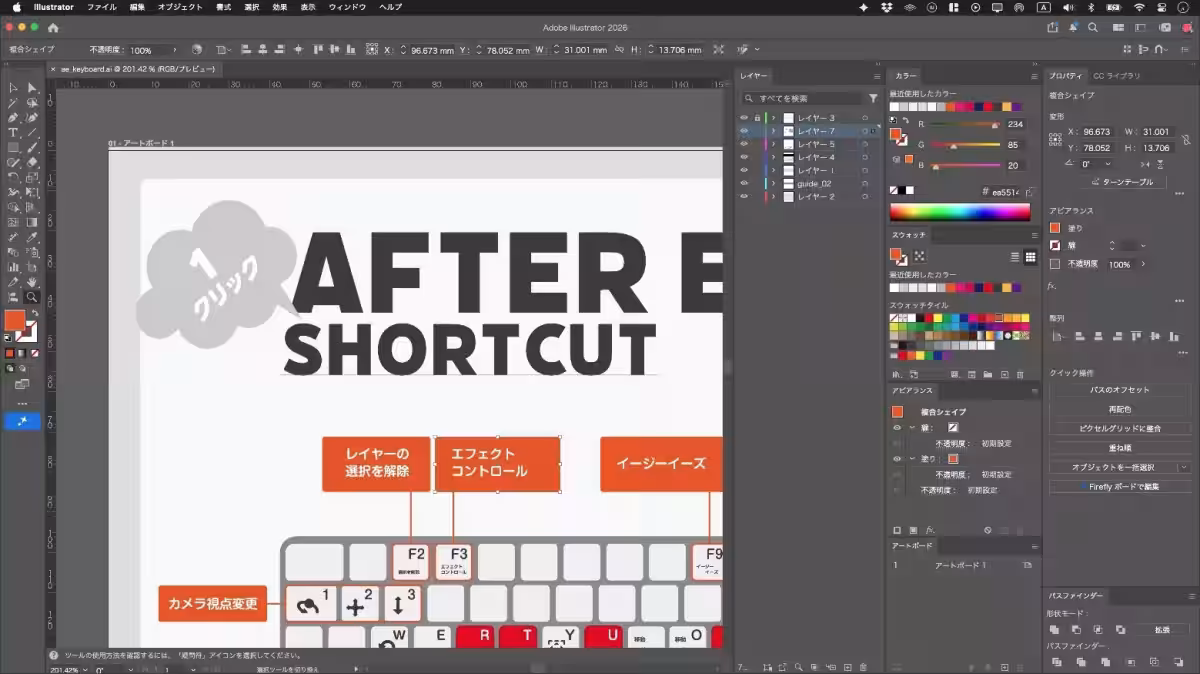Switch swatches to thumbnail grid view
Viewport: 1200px width, 674px height.
click(1030, 257)
